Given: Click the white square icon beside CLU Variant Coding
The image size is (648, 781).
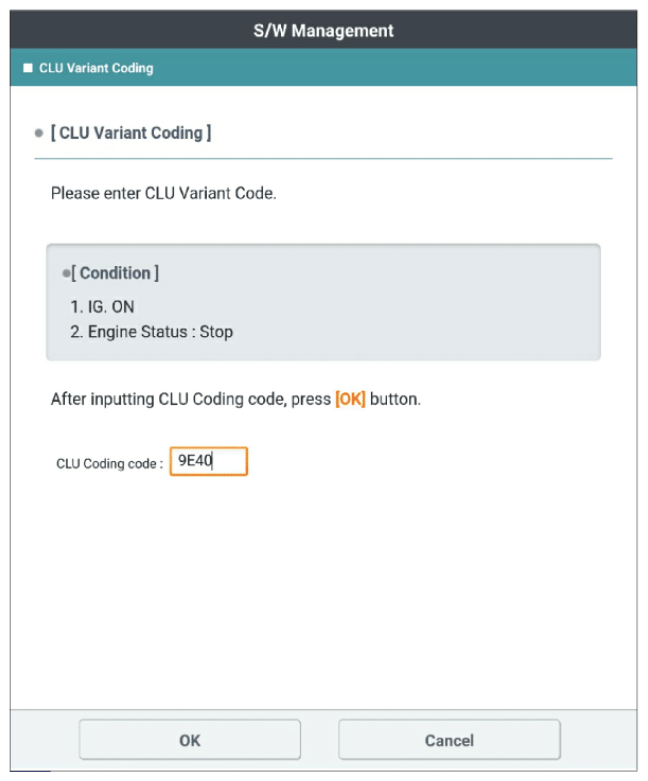Looking at the screenshot, I should 28,68.
